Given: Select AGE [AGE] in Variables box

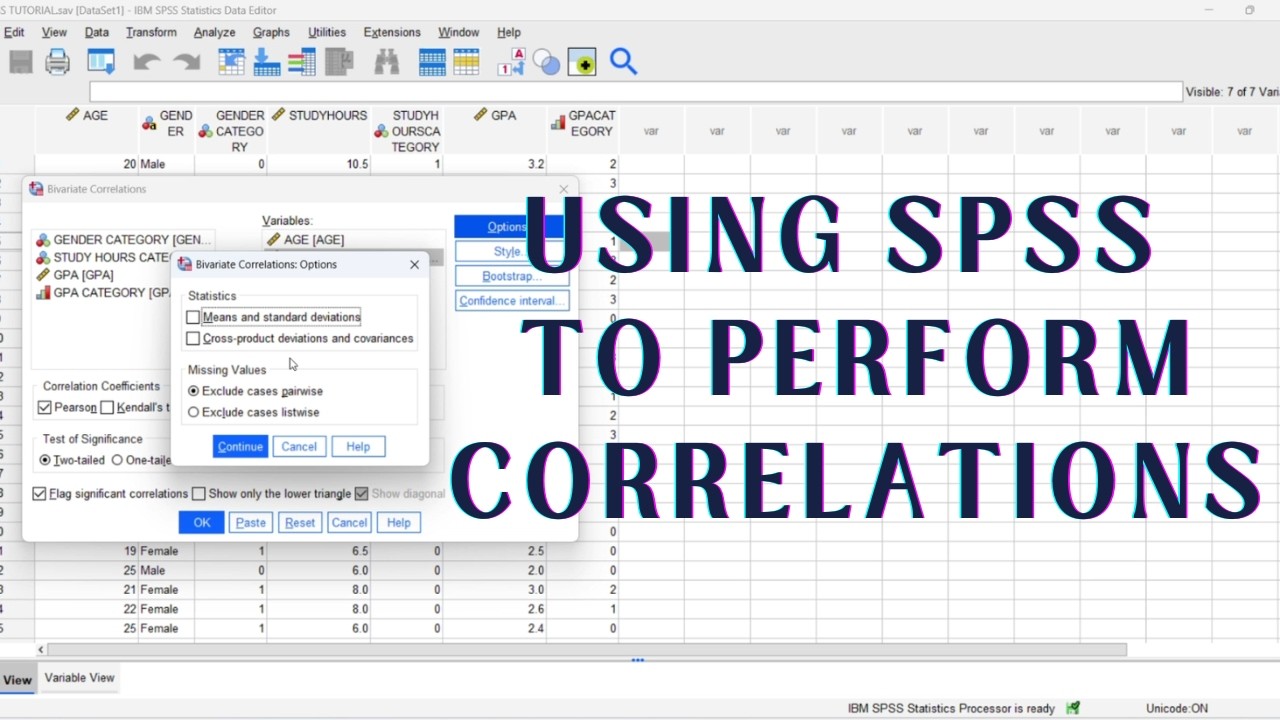Looking at the screenshot, I should tap(305, 240).
